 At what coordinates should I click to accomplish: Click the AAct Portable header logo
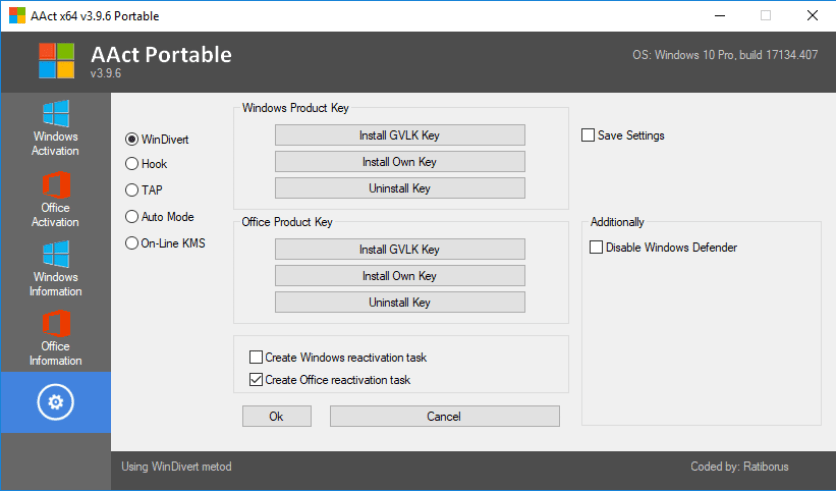tap(56, 61)
